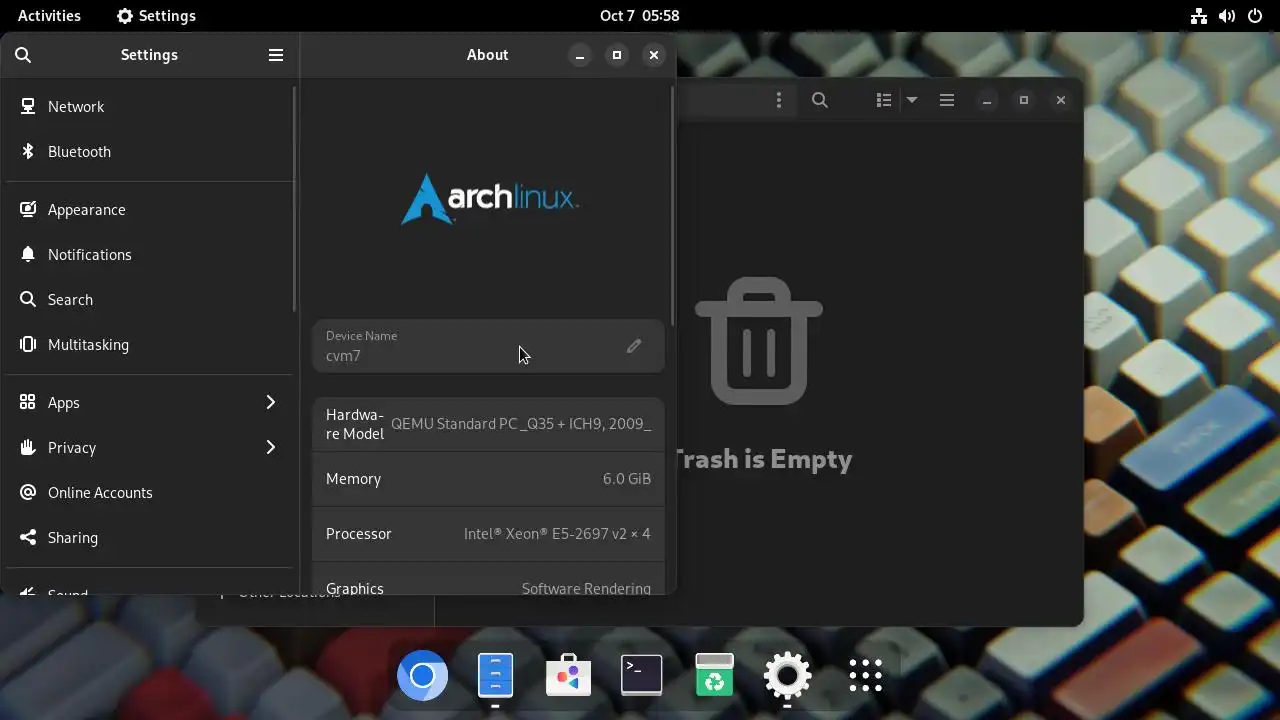This screenshot has width=1280, height=720.
Task: Minimize the Settings About window
Action: [x=580, y=55]
